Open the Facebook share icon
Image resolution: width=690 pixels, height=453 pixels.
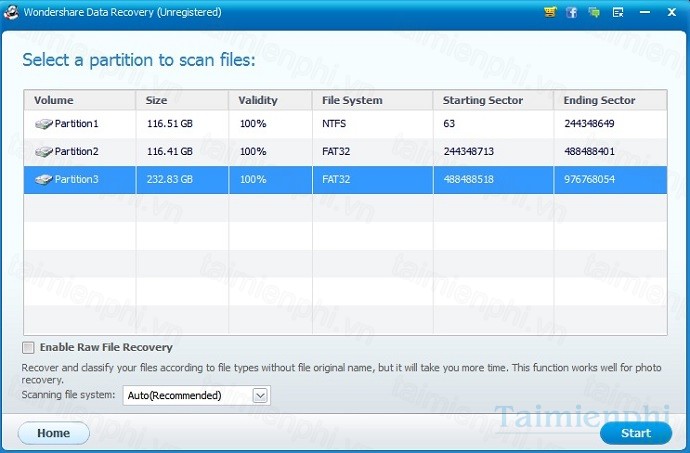click(572, 12)
